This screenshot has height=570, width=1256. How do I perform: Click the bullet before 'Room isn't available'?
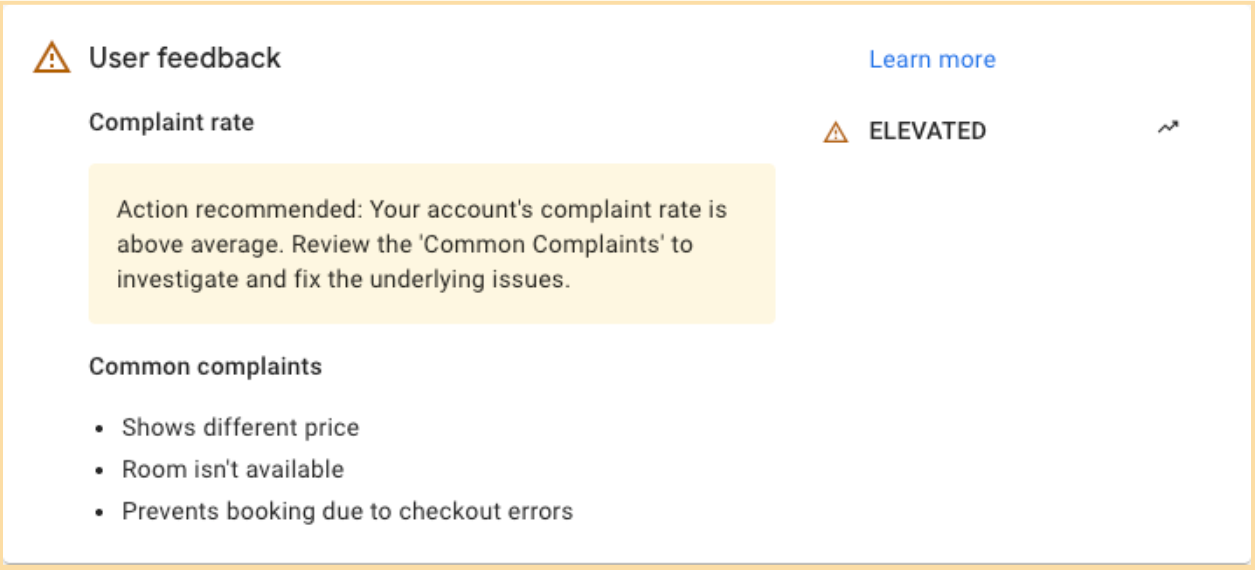click(100, 471)
